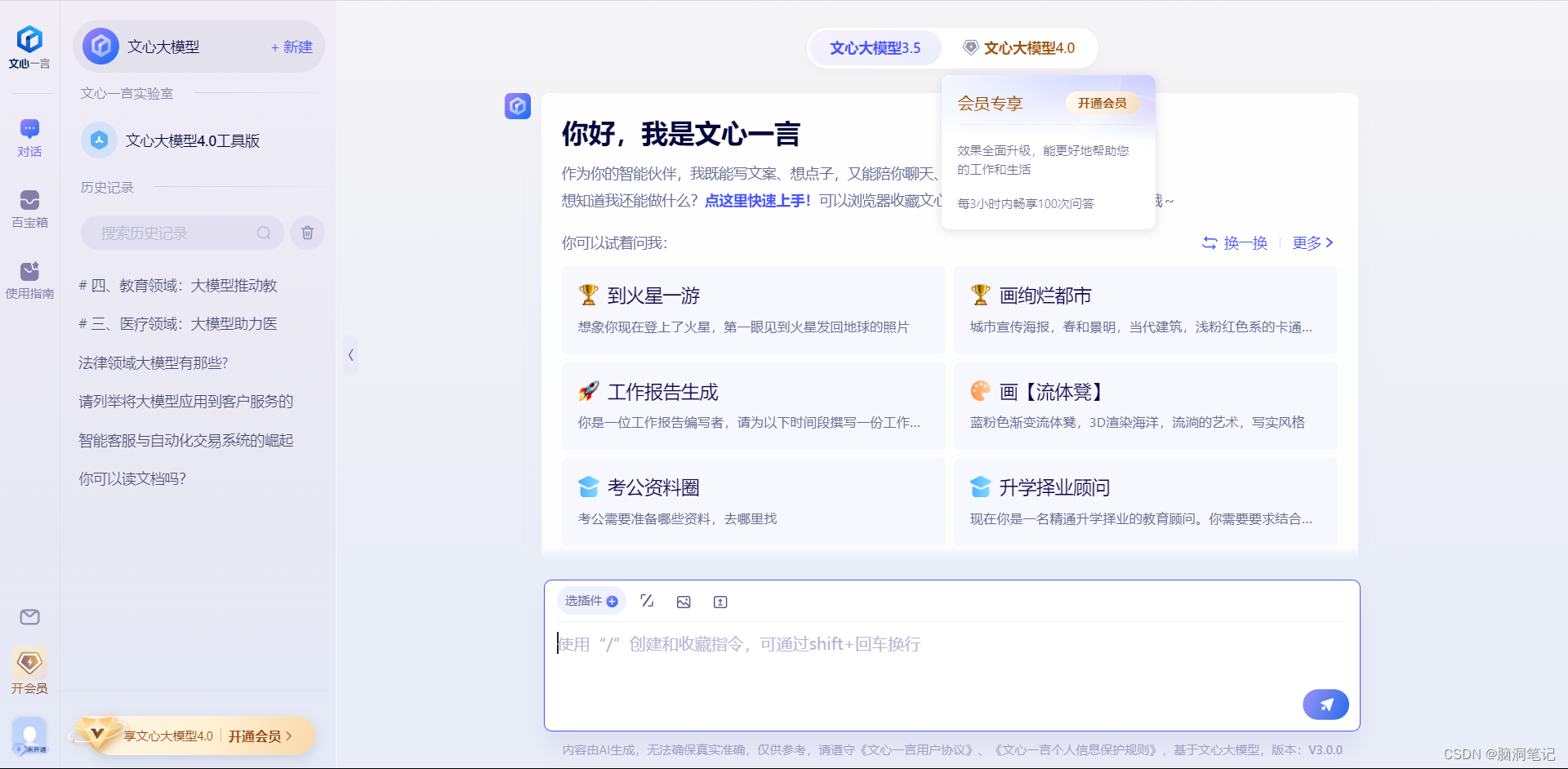This screenshot has height=769, width=1568.
Task: Open history '你可以读文档吗?'
Action: (x=132, y=478)
